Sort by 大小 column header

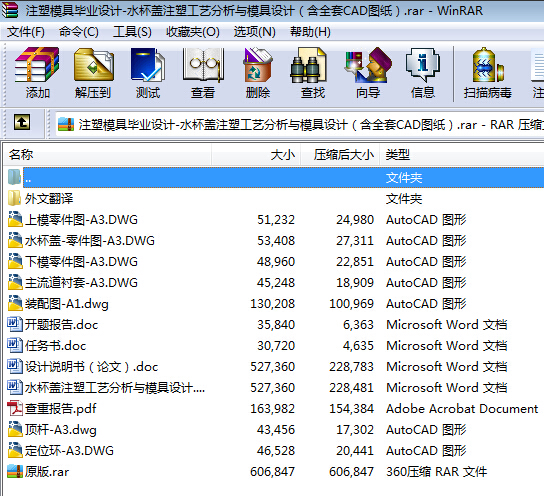(256, 155)
